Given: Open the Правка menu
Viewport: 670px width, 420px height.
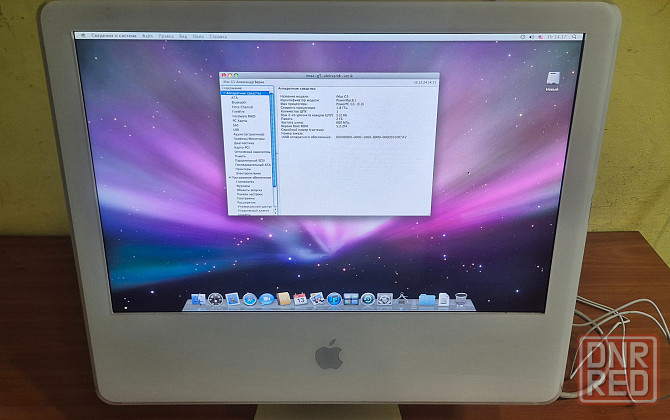Looking at the screenshot, I should (x=166, y=36).
